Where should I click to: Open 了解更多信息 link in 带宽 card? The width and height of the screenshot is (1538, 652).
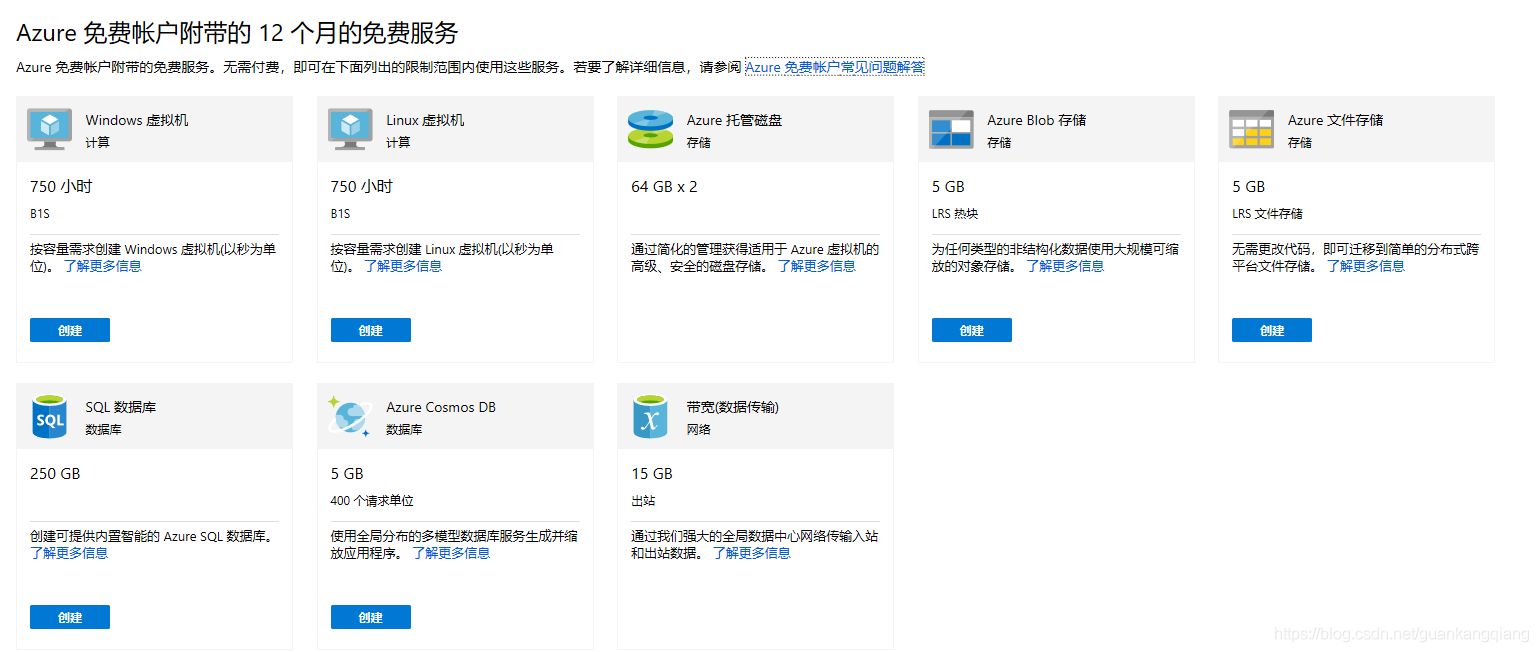click(x=751, y=553)
